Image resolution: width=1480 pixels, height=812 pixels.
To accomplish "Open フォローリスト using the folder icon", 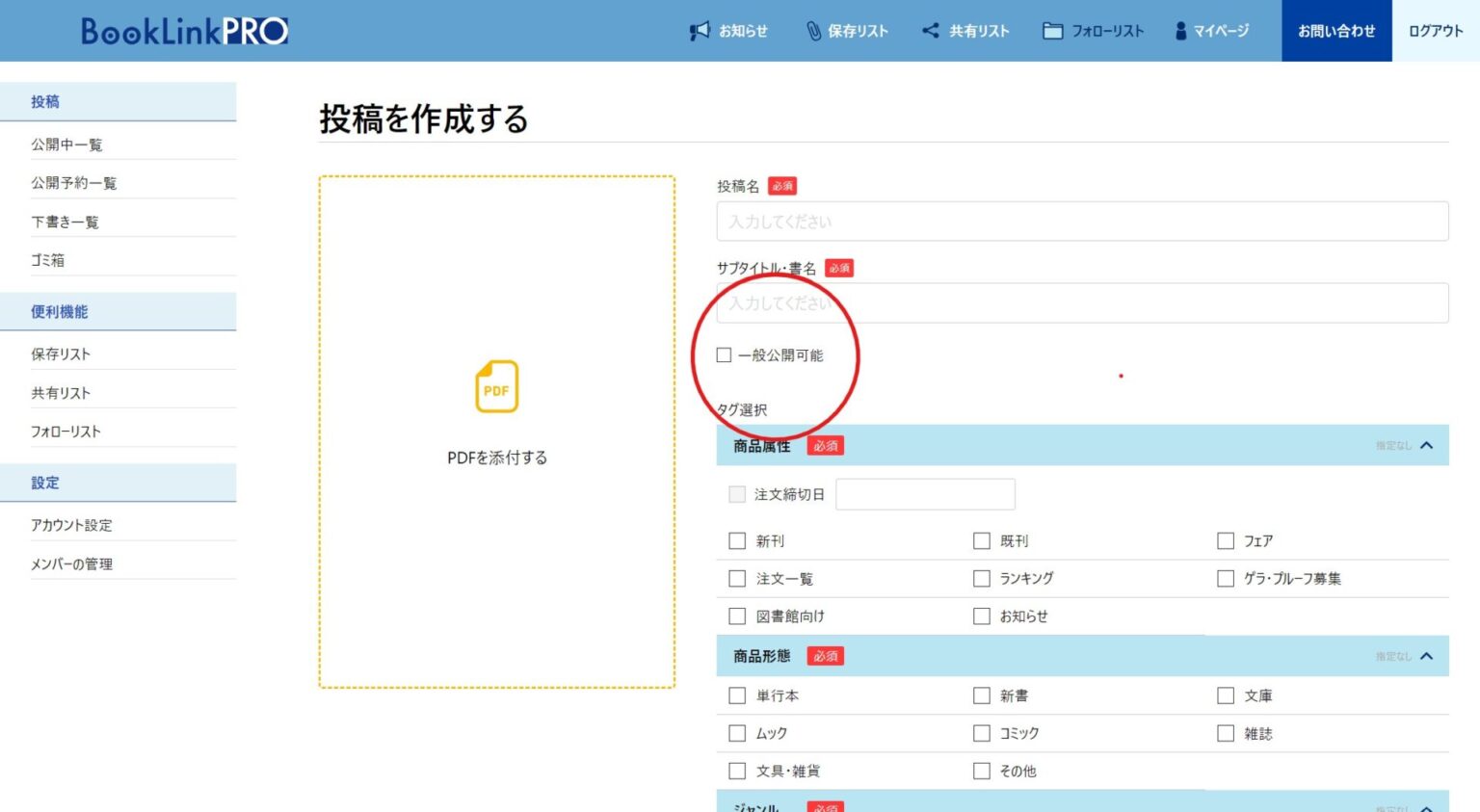I will (x=1052, y=30).
